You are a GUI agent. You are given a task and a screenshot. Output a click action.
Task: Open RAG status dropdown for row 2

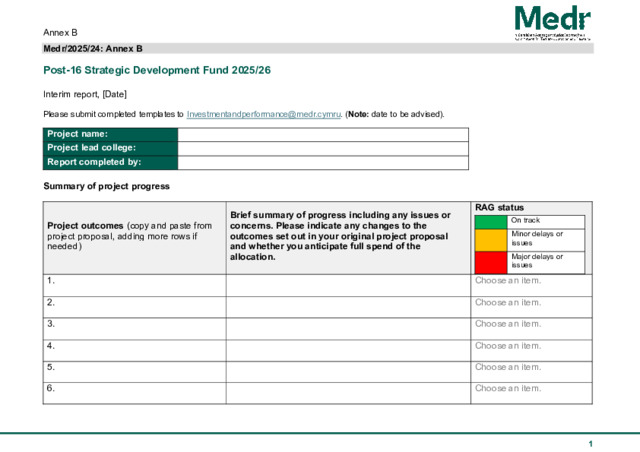pyautogui.click(x=508, y=302)
